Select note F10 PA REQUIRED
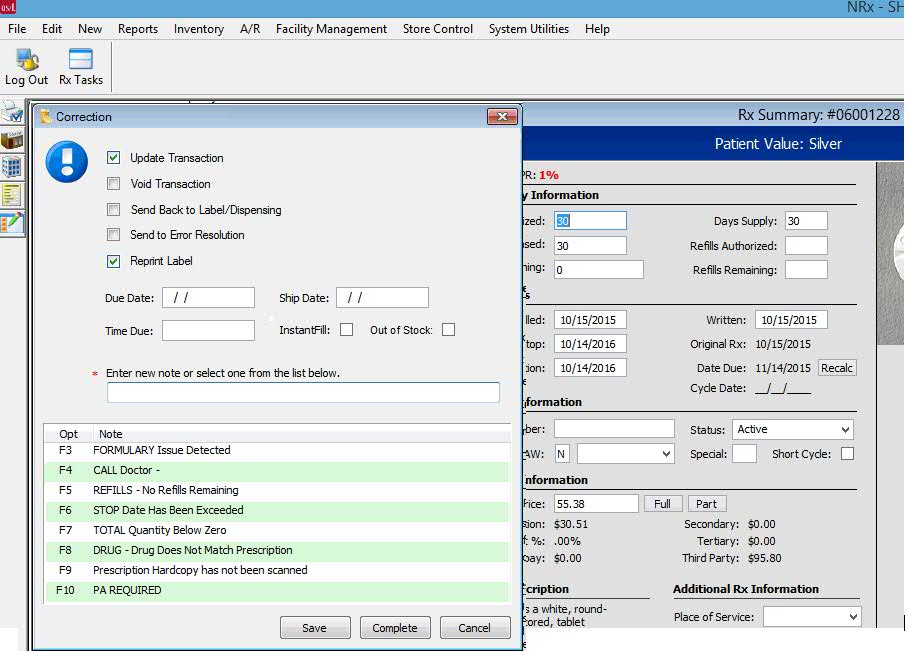The height and width of the screenshot is (652, 909). [277, 591]
